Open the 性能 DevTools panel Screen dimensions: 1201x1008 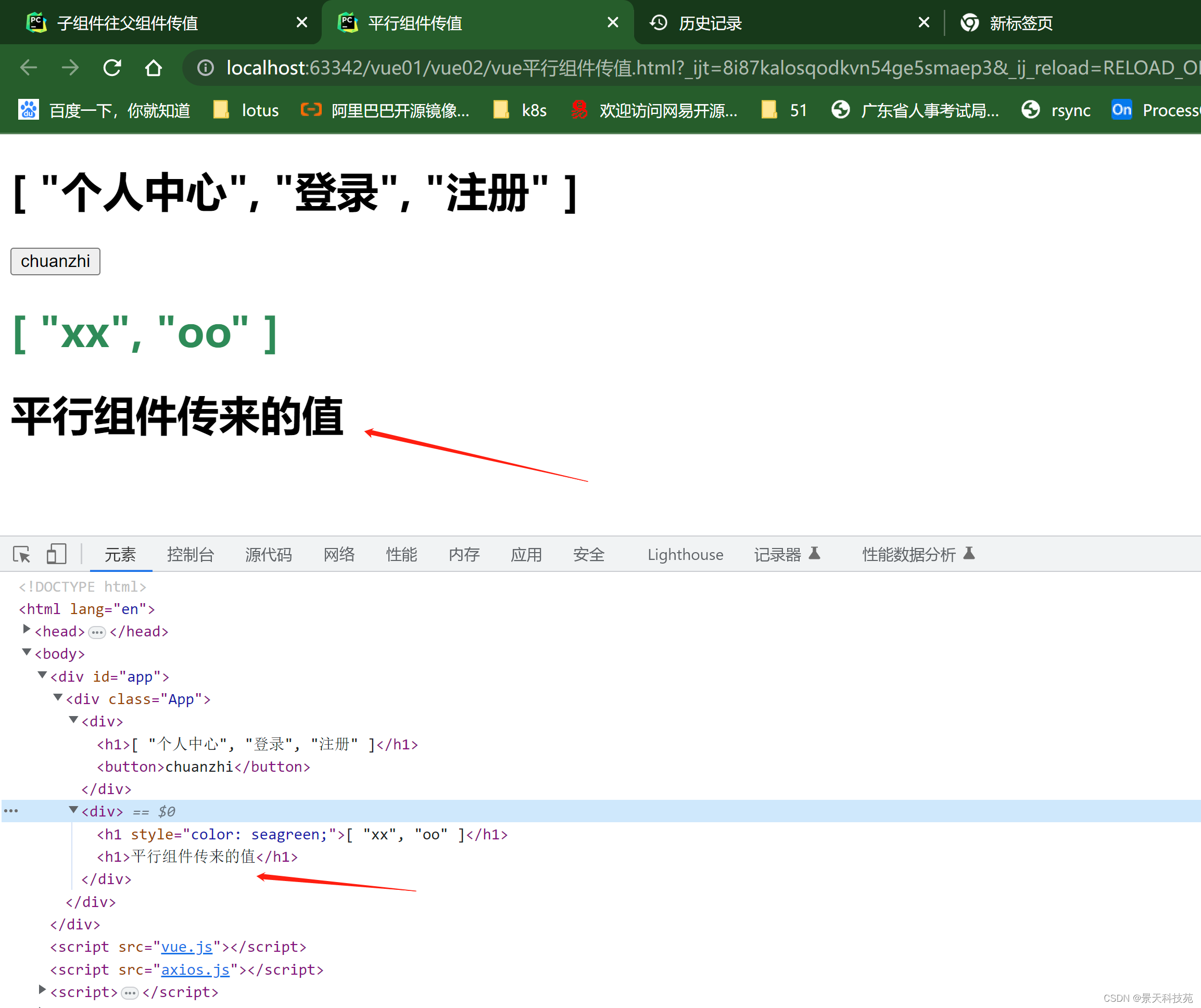(x=401, y=554)
